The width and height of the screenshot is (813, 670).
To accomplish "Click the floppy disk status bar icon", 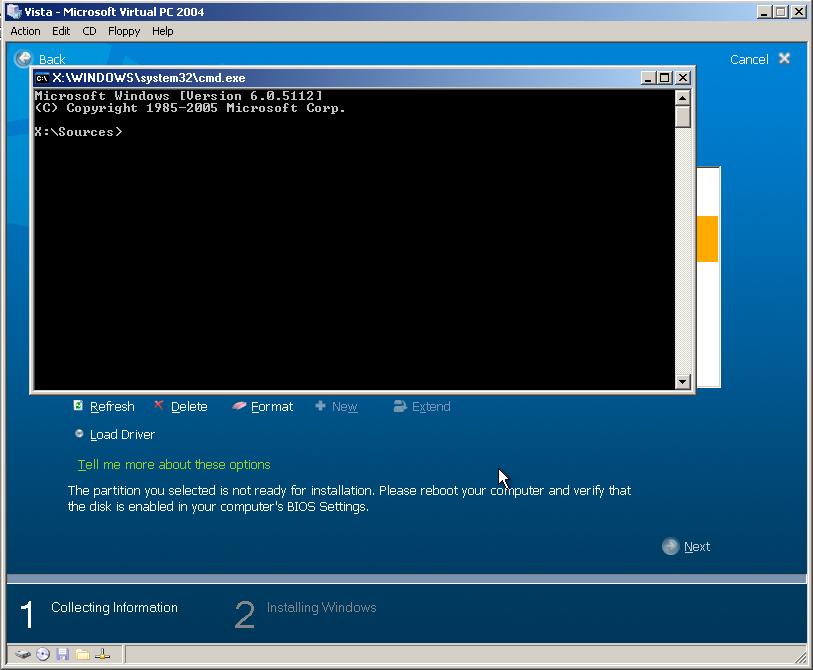I will (x=63, y=654).
